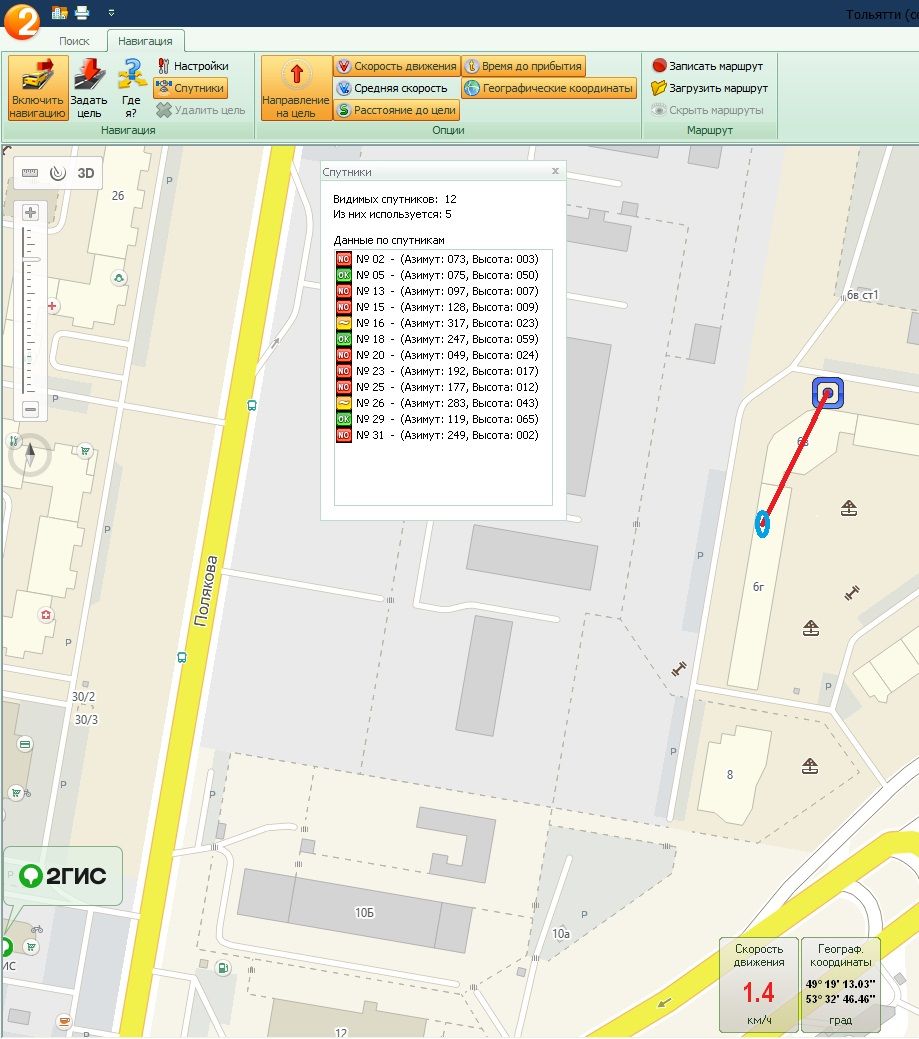Toggle the 3D map view
The width and height of the screenshot is (919, 1039).
(x=86, y=173)
